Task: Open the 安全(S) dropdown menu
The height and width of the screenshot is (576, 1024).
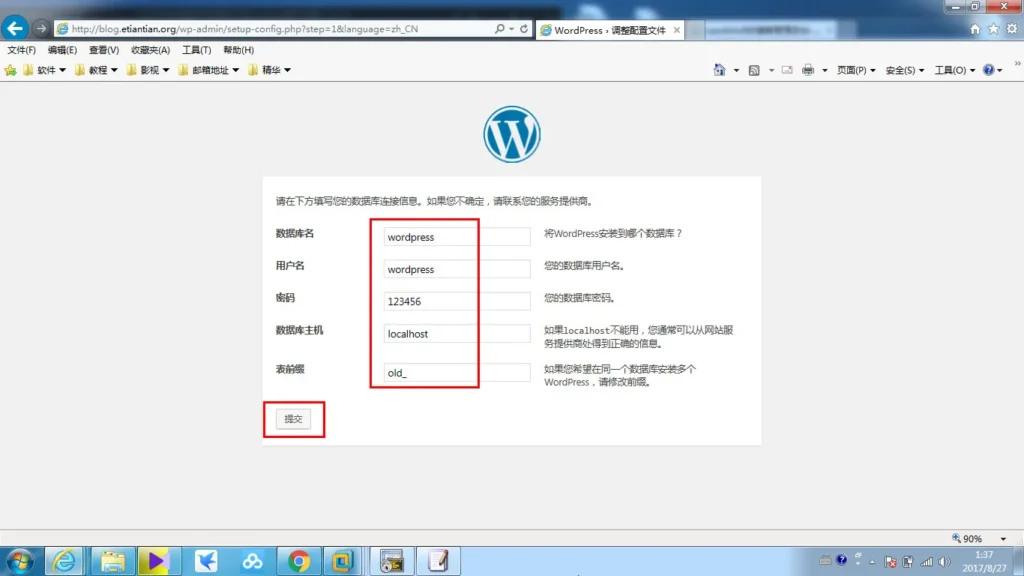Action: point(903,70)
